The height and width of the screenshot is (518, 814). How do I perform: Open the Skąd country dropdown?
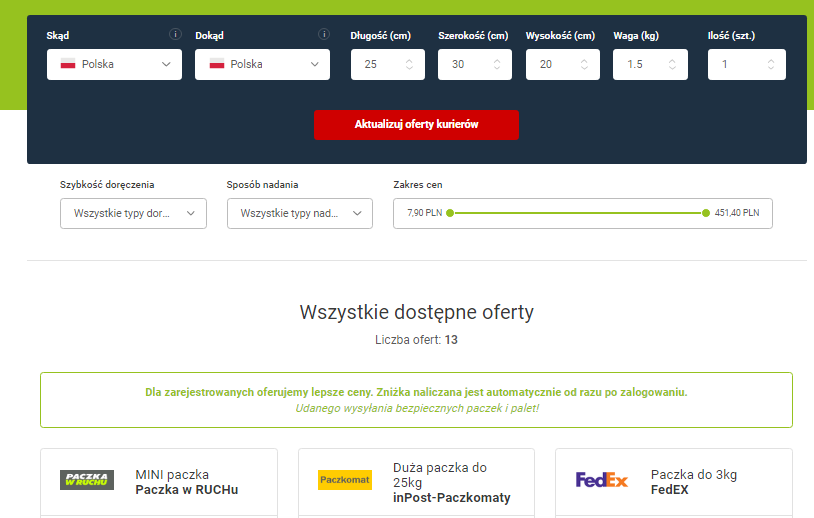pos(114,64)
